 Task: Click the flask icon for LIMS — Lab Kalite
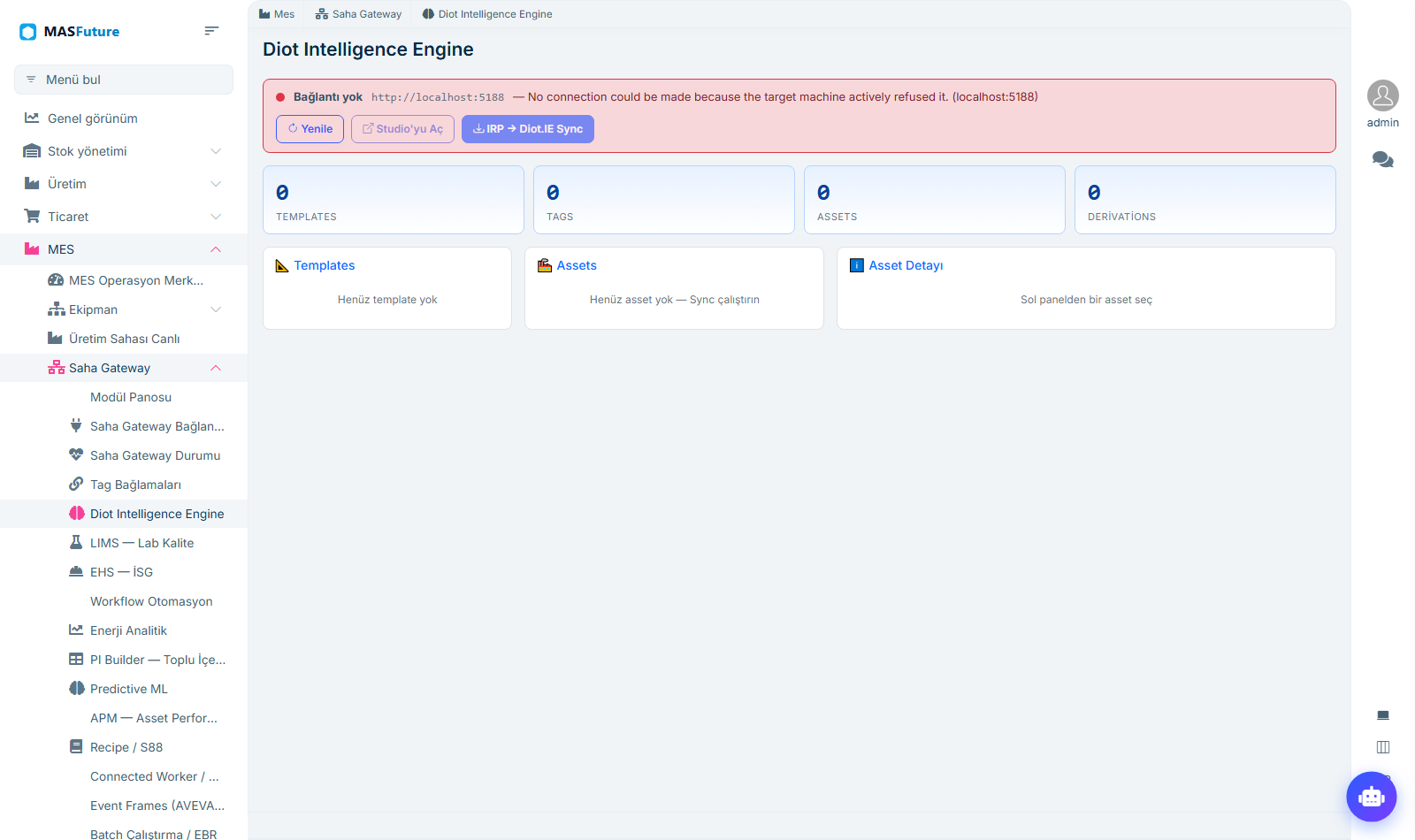(76, 542)
